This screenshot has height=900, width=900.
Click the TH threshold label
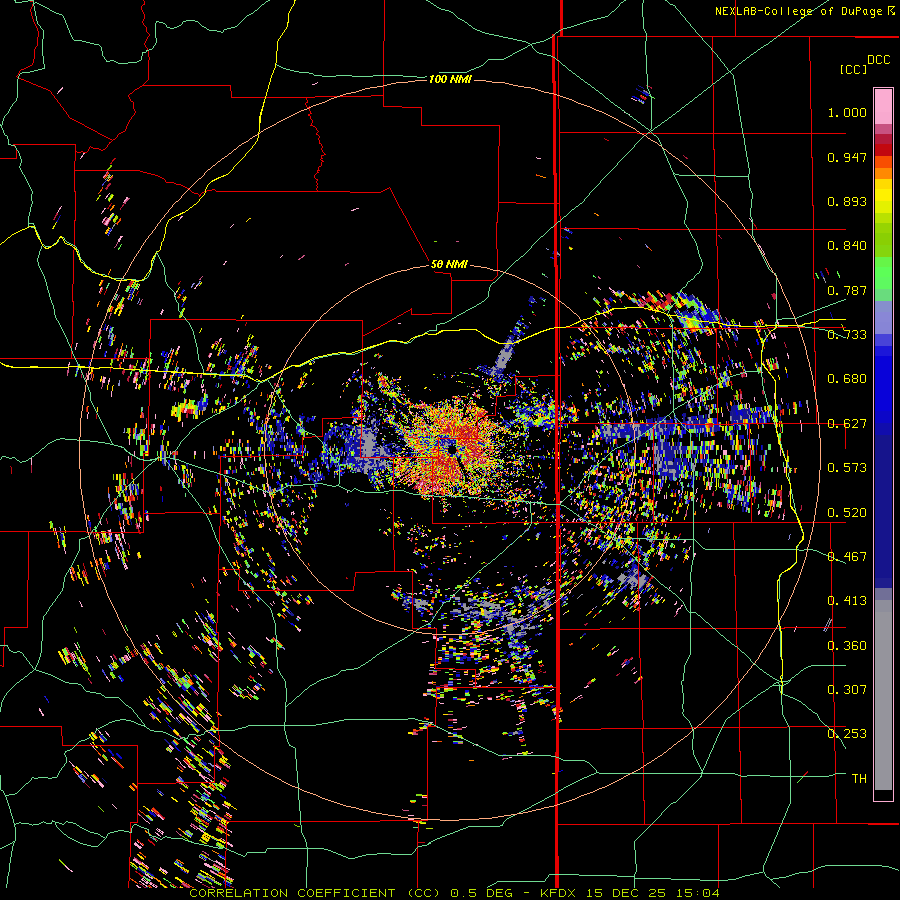pyautogui.click(x=859, y=779)
